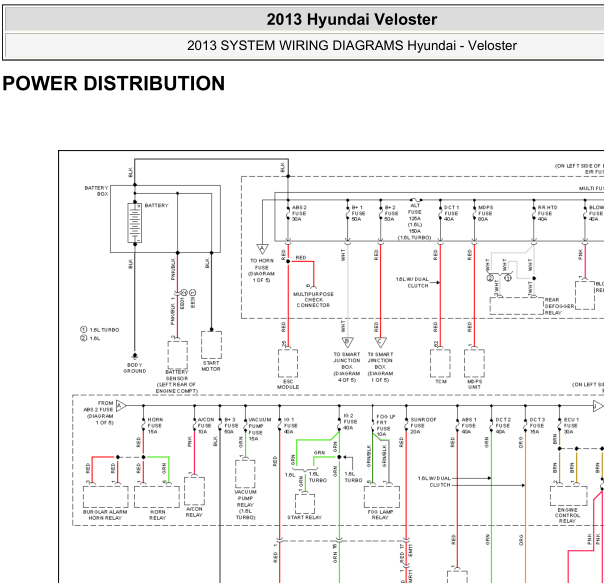The width and height of the screenshot is (604, 583).
Task: Click the 'B+ 2 FUSE 50A' label
Action: [x=391, y=213]
